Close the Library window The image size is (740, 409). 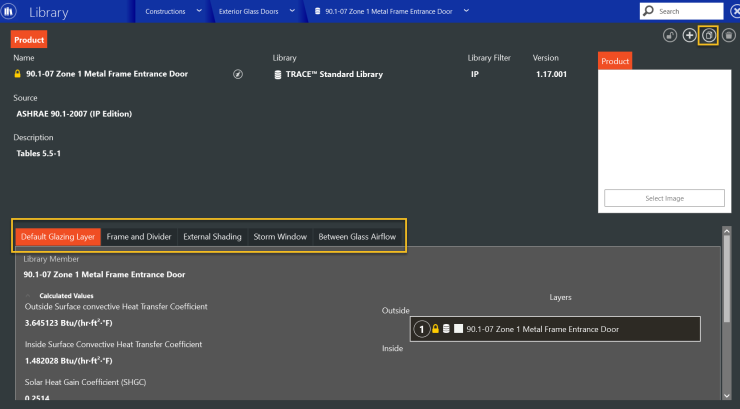point(735,11)
